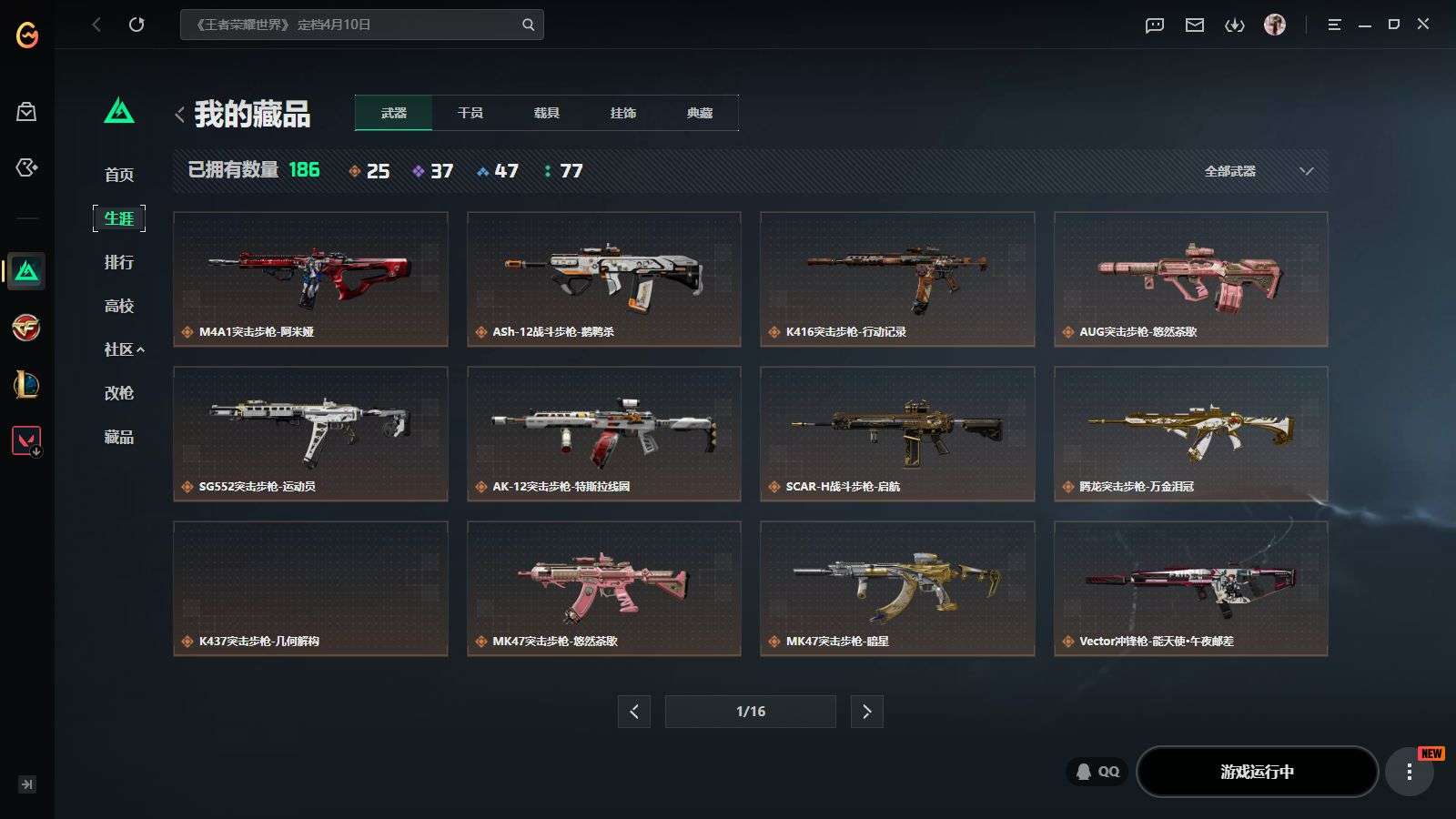Click the refresh icon beside search bar
Viewport: 1456px width, 819px height.
point(136,25)
